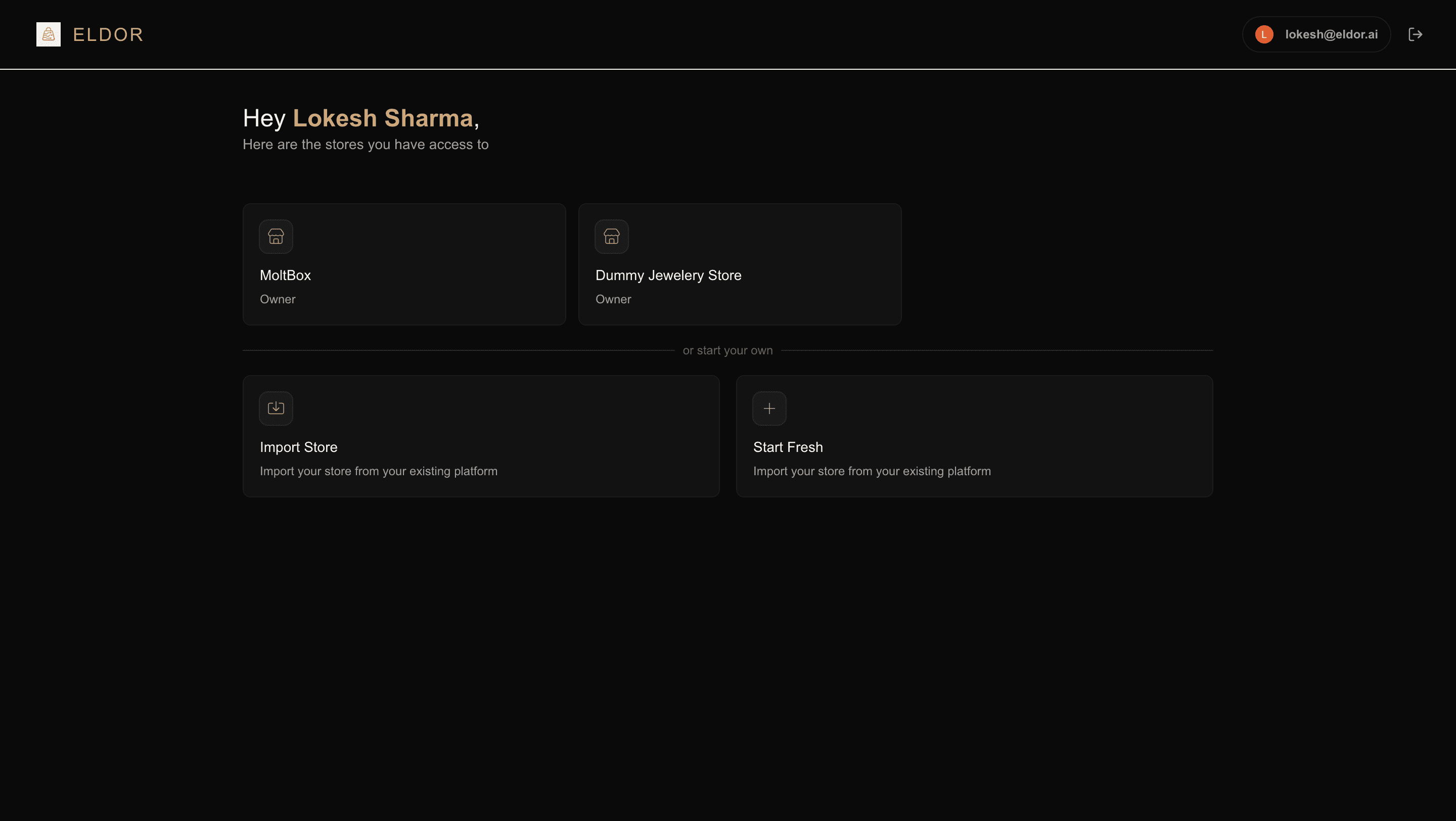This screenshot has width=1456, height=821.
Task: Click the Start Fresh plus icon
Action: 768,408
